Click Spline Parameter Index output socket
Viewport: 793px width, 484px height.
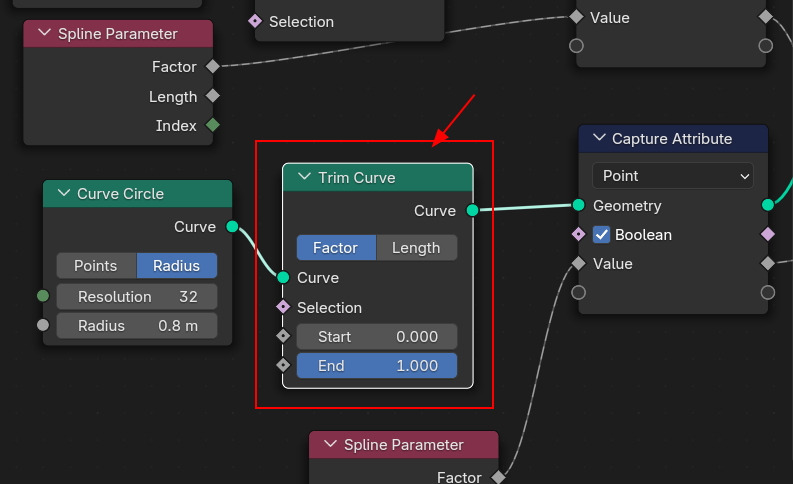[x=213, y=124]
